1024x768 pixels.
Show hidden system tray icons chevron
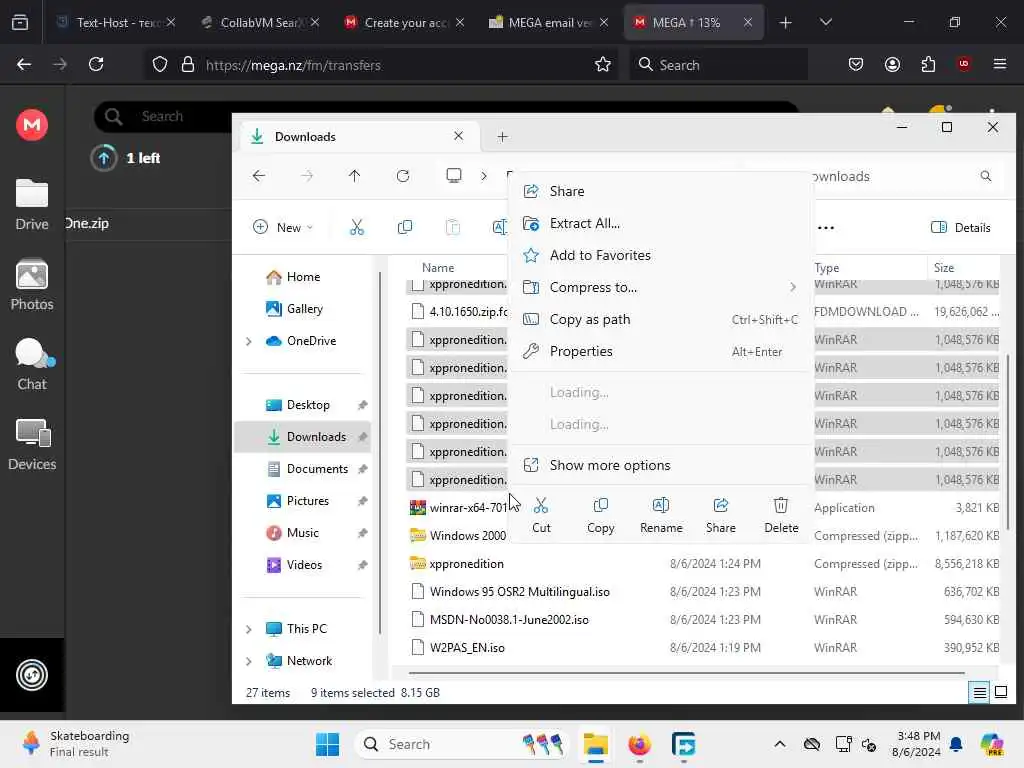click(x=780, y=744)
